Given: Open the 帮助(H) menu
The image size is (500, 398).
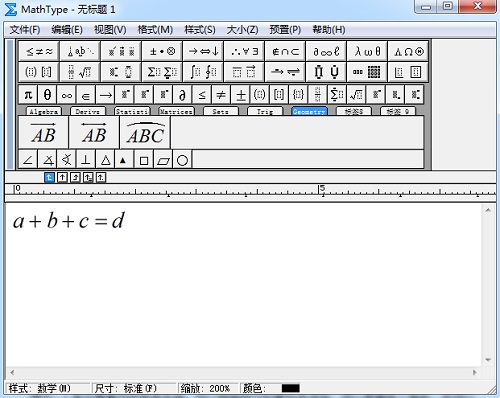Looking at the screenshot, I should tap(329, 30).
